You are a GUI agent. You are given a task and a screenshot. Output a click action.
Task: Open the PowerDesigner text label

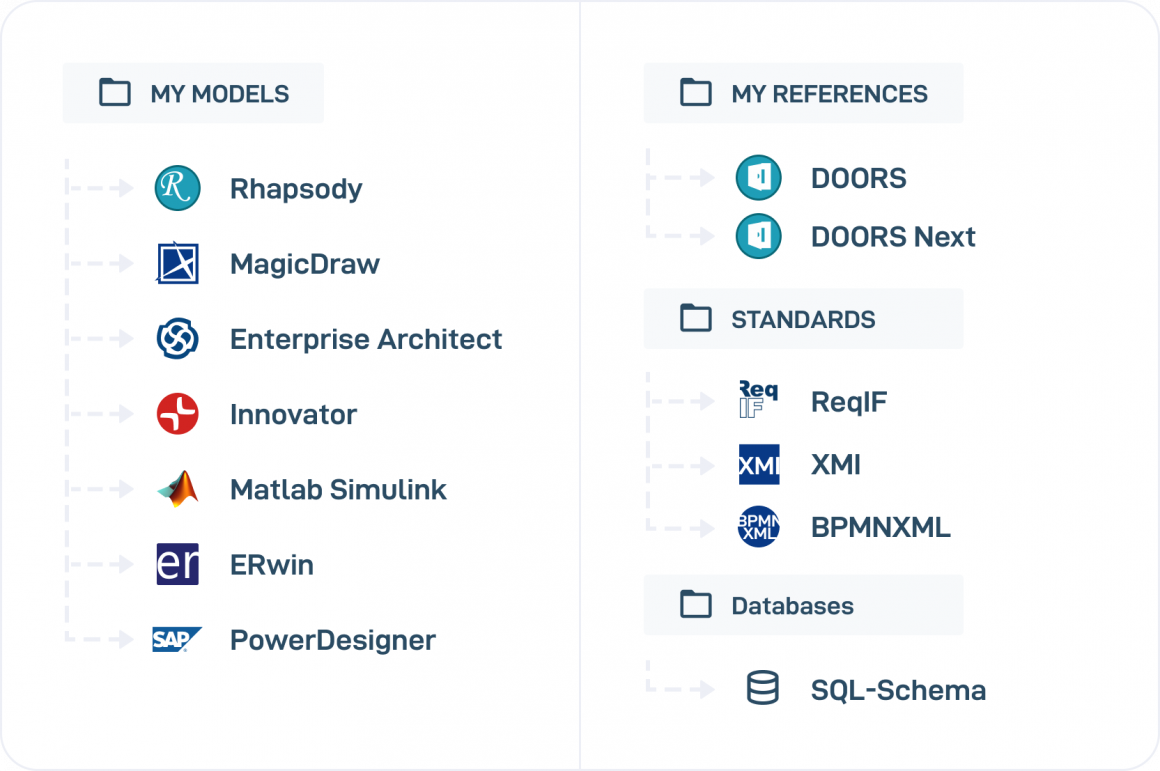[x=333, y=640]
